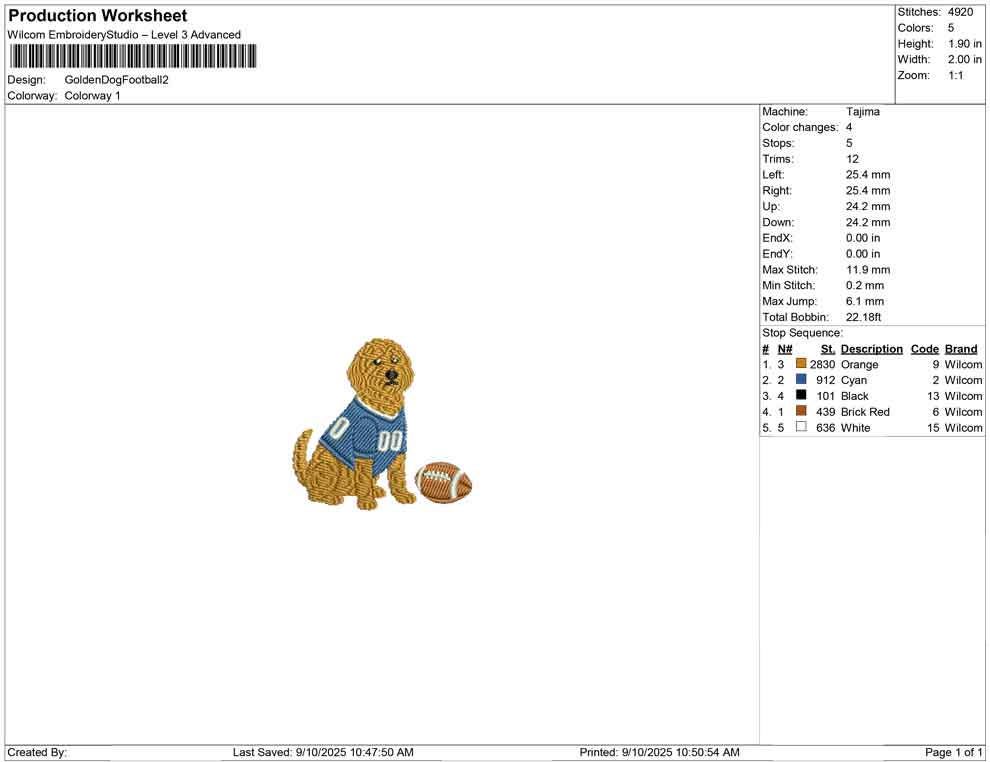Screen dimensions: 990x762
Task: Select the Black thread swatch for stop 3
Action: pyautogui.click(x=799, y=396)
